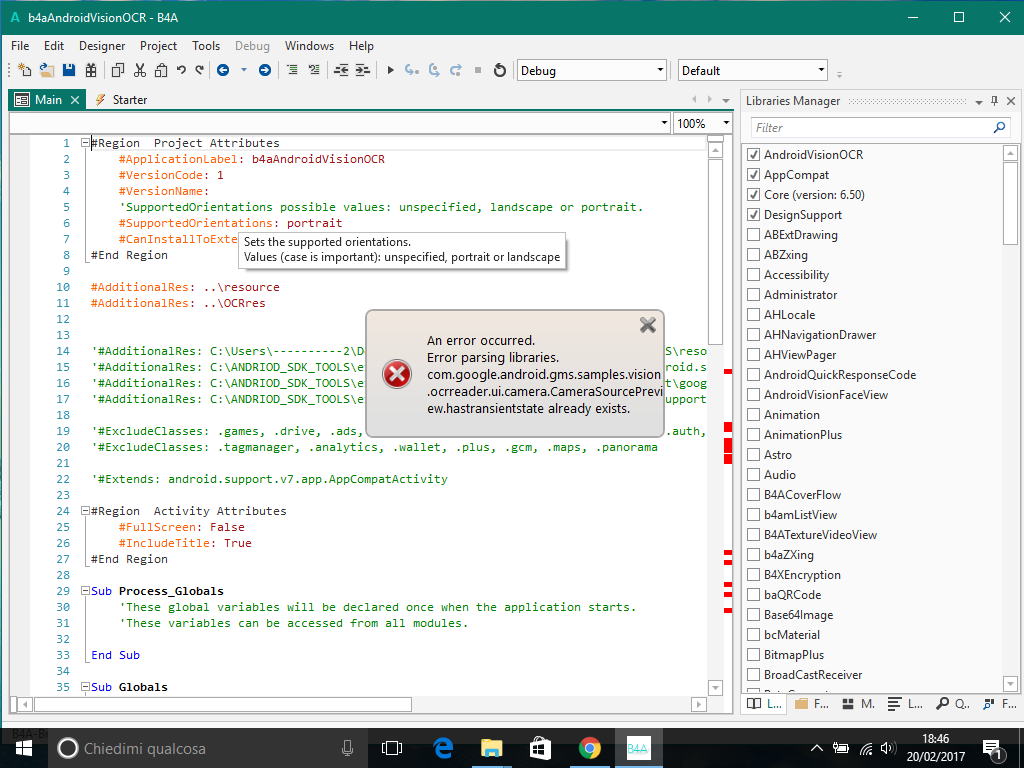Open the Designer menu

(102, 46)
